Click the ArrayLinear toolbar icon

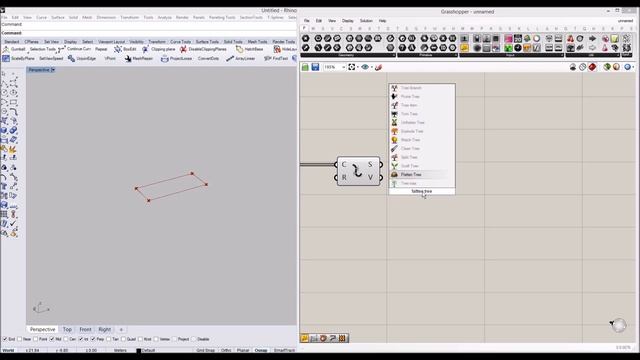[230, 59]
